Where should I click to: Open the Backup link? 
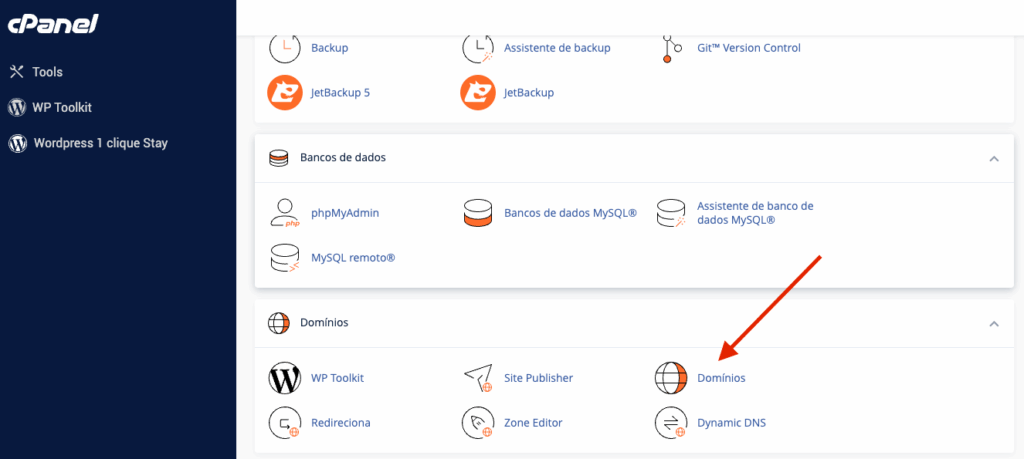click(329, 48)
